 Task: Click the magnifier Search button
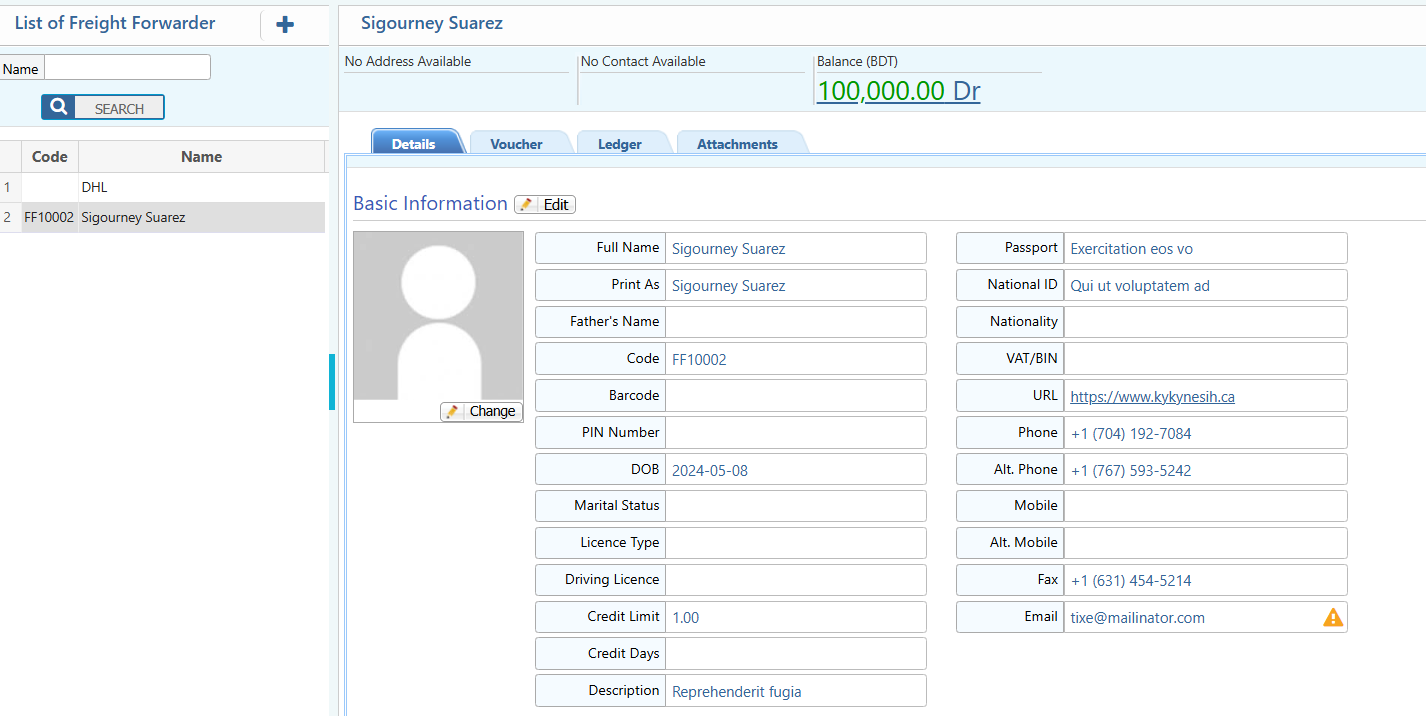103,108
